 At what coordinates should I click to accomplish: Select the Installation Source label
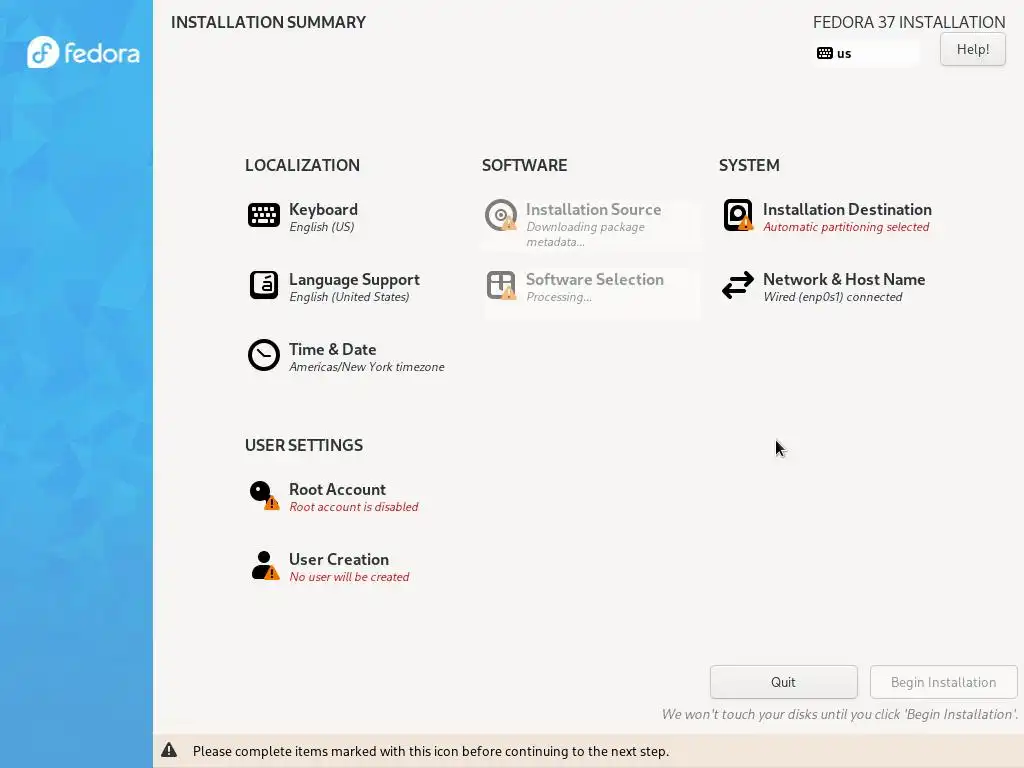coord(594,210)
